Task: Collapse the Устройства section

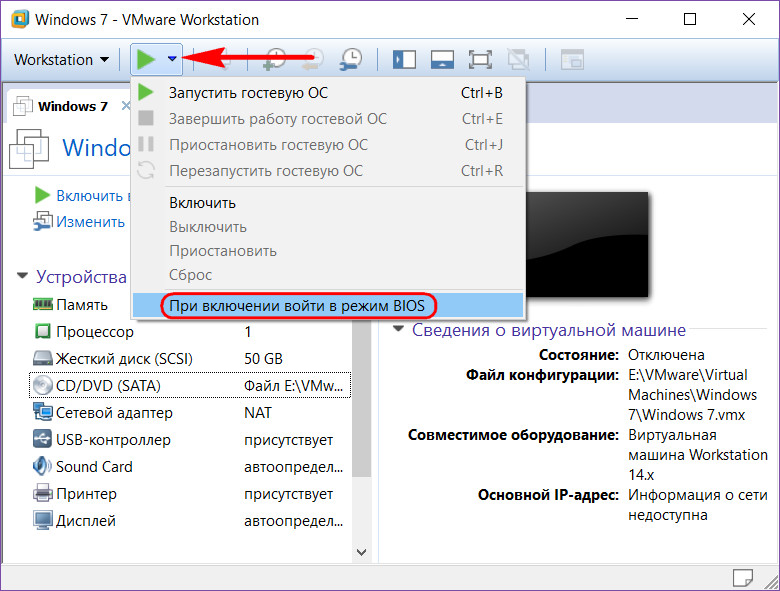Action: pos(22,276)
